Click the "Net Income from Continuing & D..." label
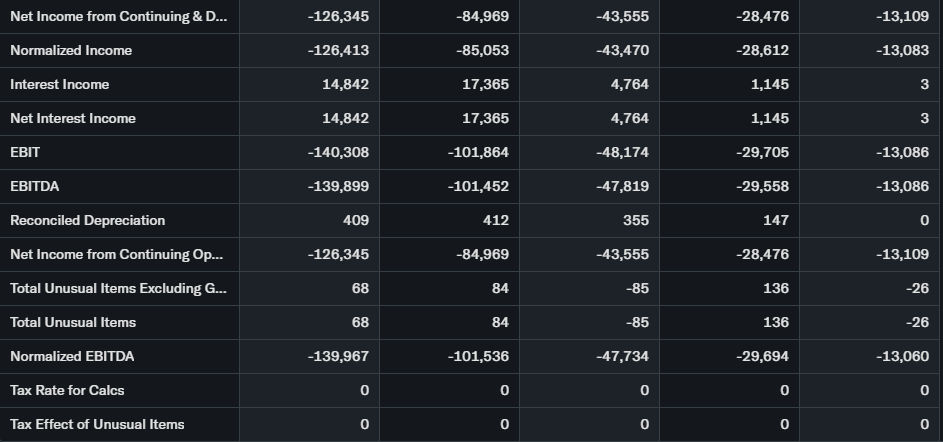Image resolution: width=943 pixels, height=442 pixels. (118, 16)
